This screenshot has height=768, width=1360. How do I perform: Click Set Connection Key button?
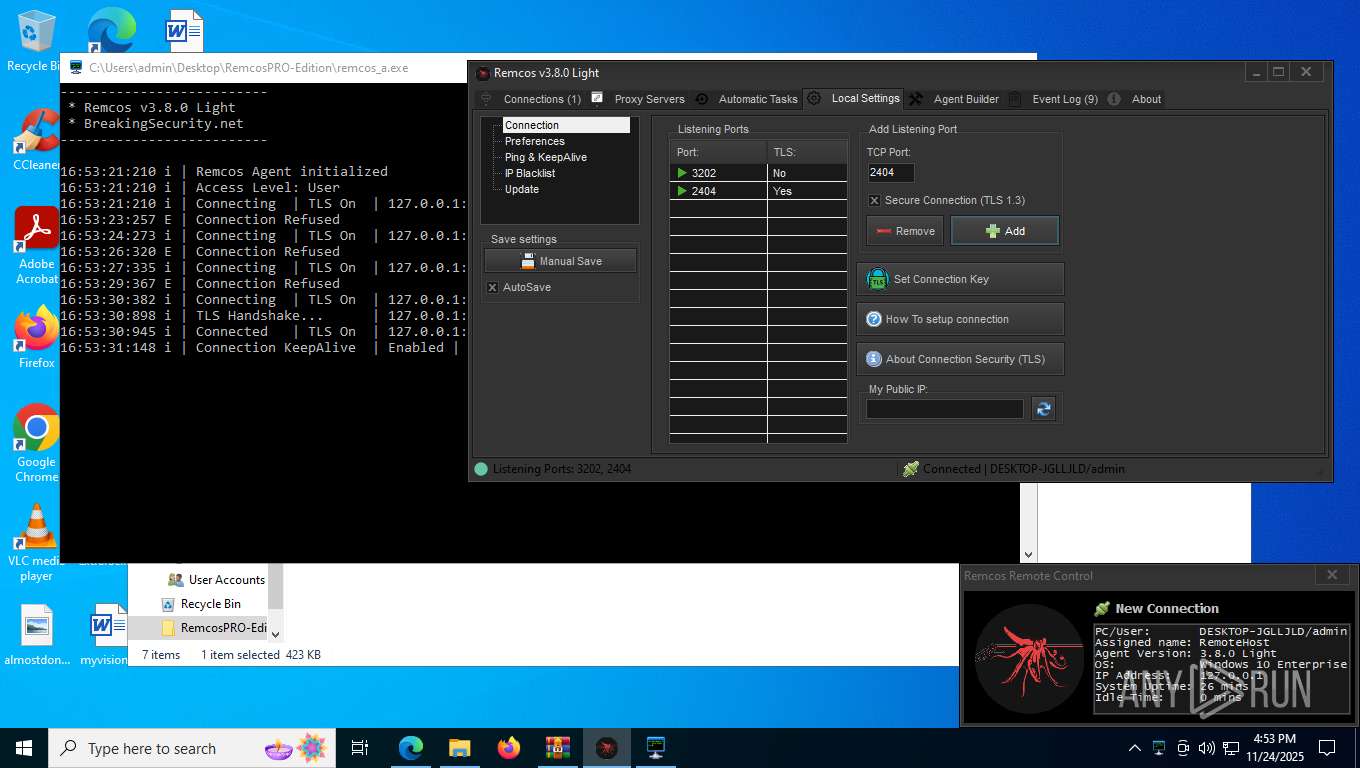[960, 279]
